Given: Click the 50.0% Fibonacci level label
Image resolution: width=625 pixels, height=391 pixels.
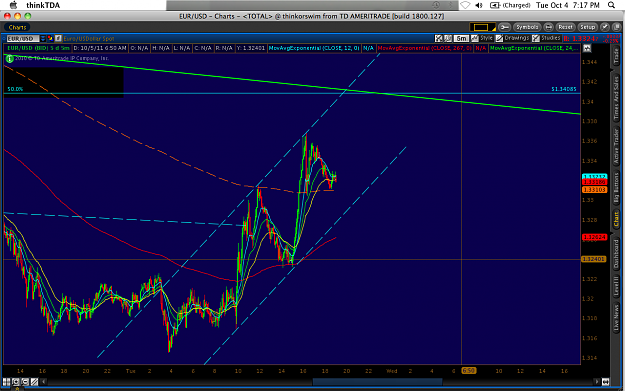Looking at the screenshot, I should [x=15, y=89].
